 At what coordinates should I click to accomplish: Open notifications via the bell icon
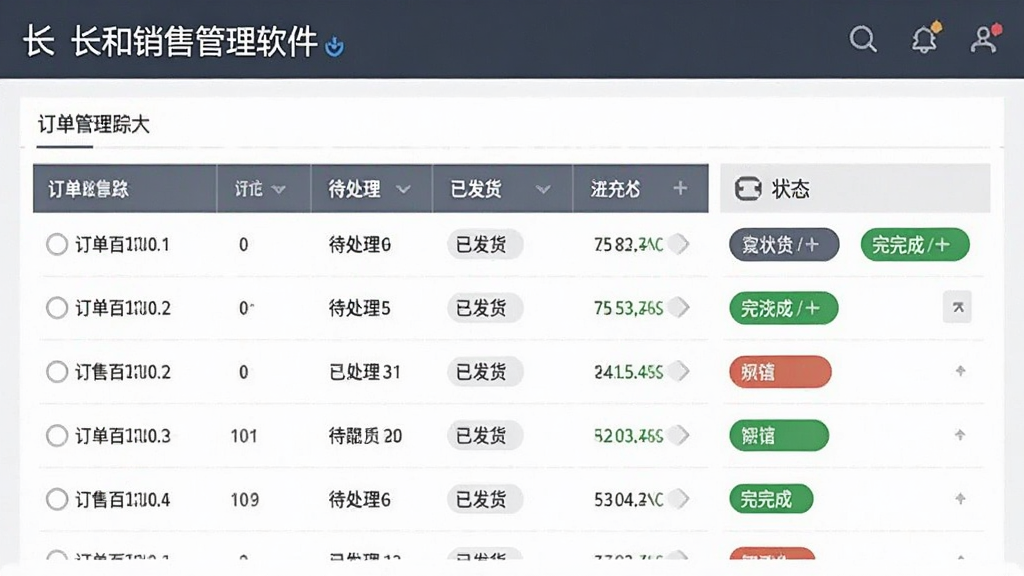point(925,39)
